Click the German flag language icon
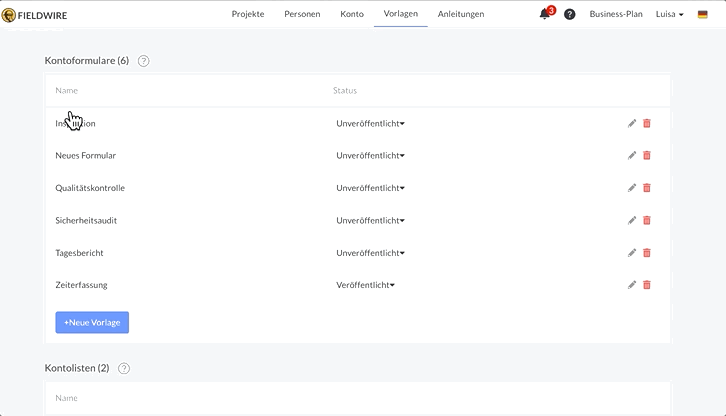 (x=702, y=14)
